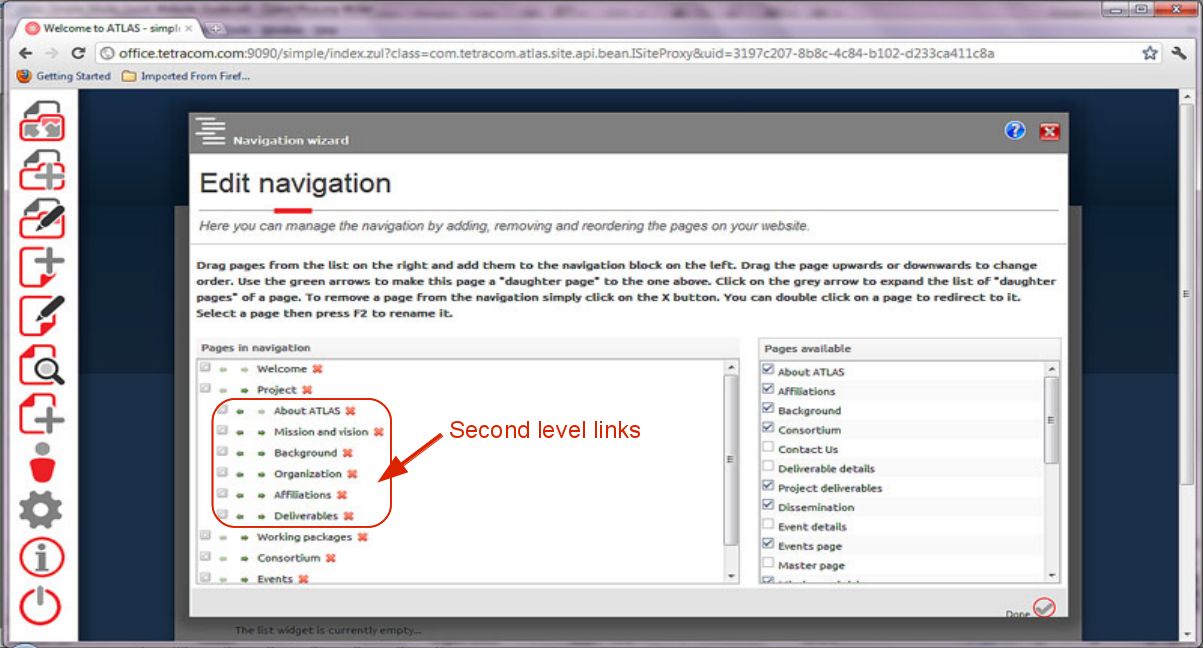Expand the Working packages grey arrow
Viewport: 1203px width, 648px height.
click(205, 537)
